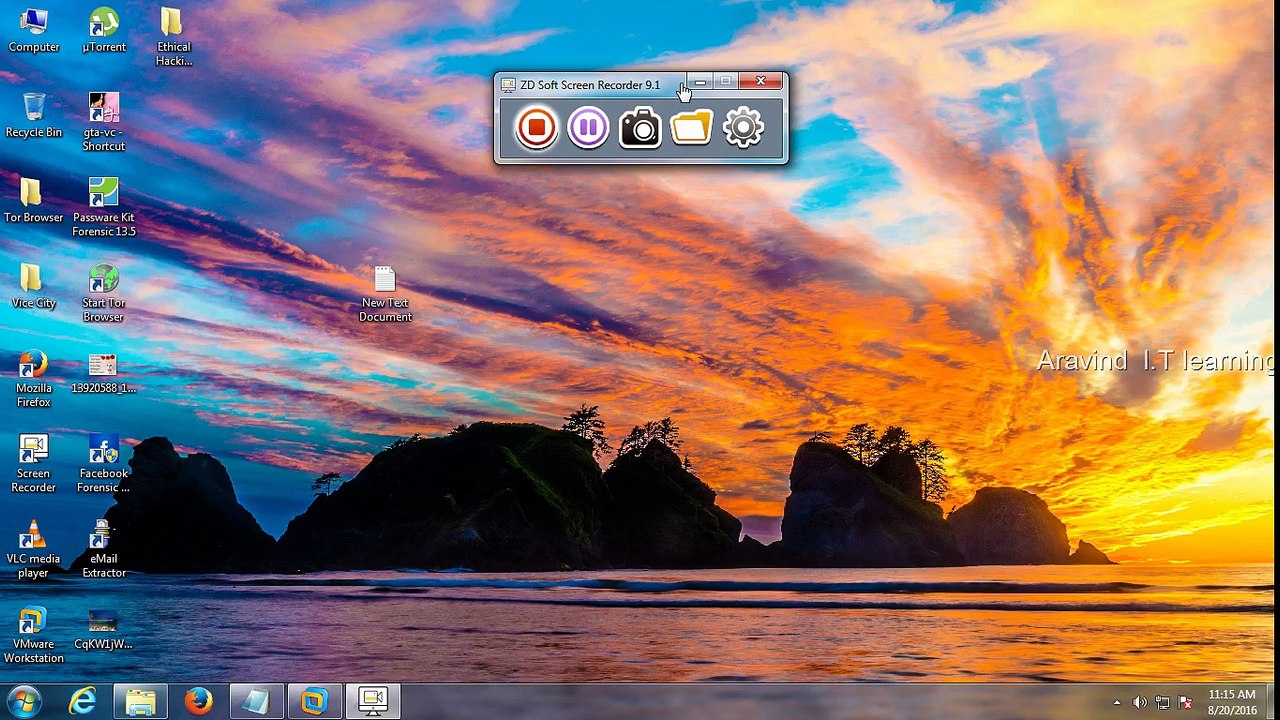The width and height of the screenshot is (1280, 720).
Task: Select the Start Tor Browser shortcut
Action: tap(104, 293)
